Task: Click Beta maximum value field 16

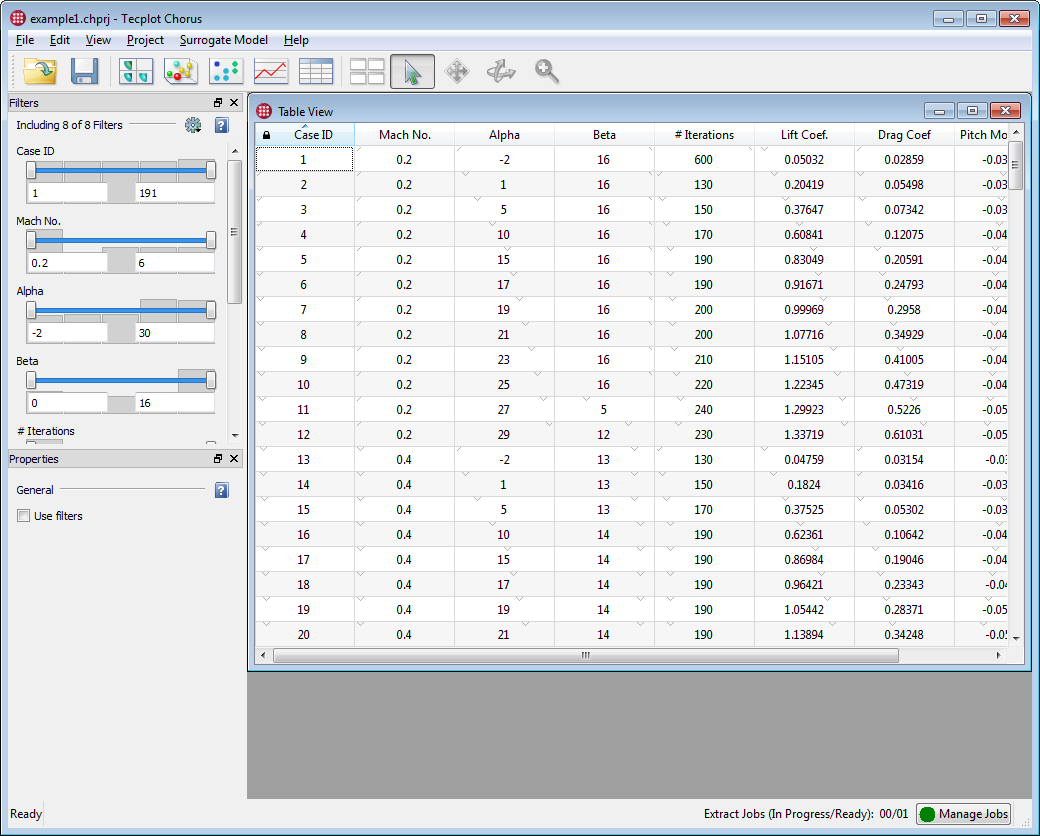Action: pyautogui.click(x=174, y=403)
